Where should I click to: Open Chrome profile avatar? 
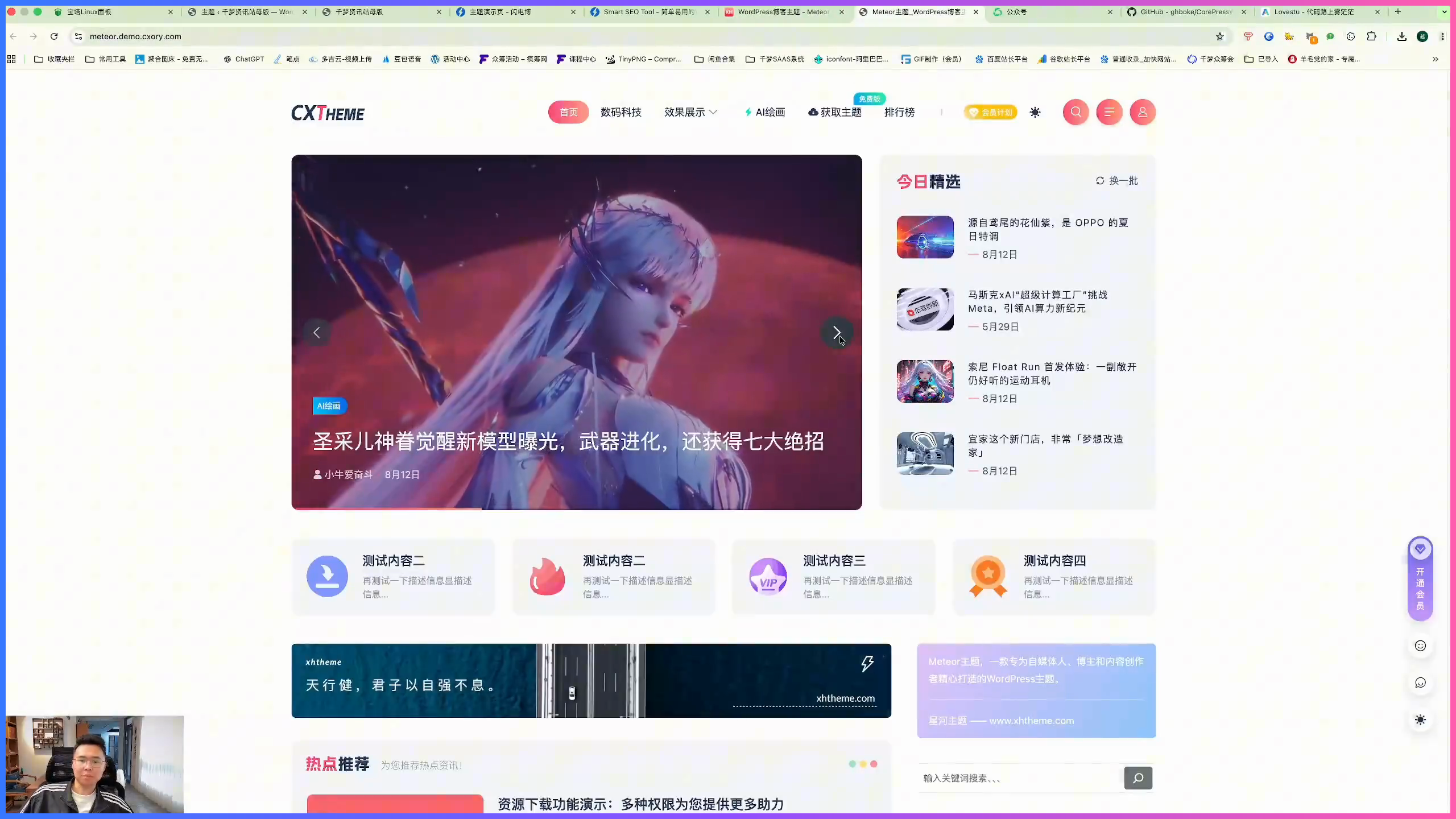pos(1422,36)
